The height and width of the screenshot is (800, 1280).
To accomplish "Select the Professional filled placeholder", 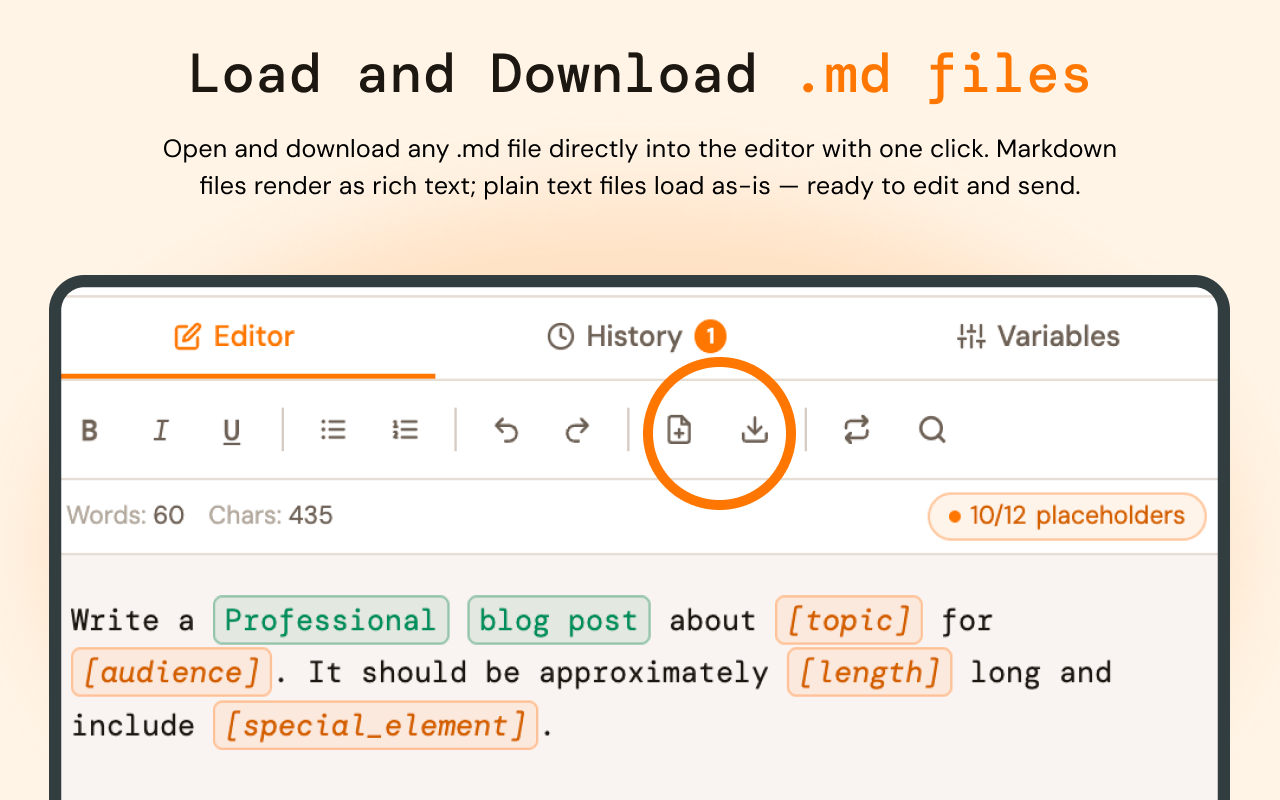I will coord(331,620).
